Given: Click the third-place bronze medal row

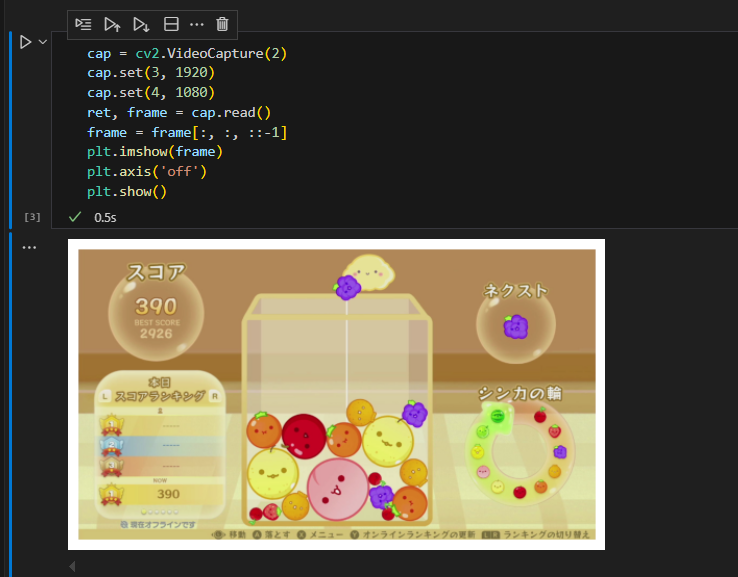Looking at the screenshot, I should pos(161,466).
